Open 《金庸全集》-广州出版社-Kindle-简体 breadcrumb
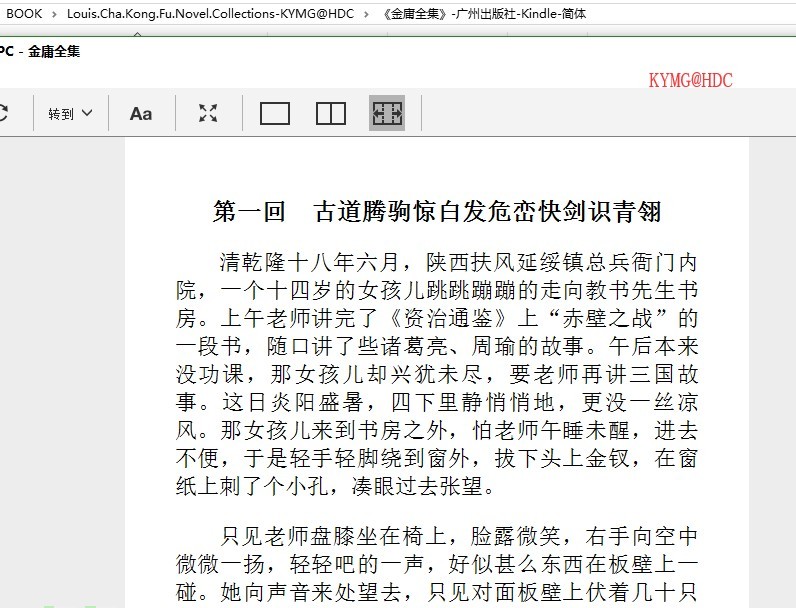The width and height of the screenshot is (796, 608). pos(483,14)
